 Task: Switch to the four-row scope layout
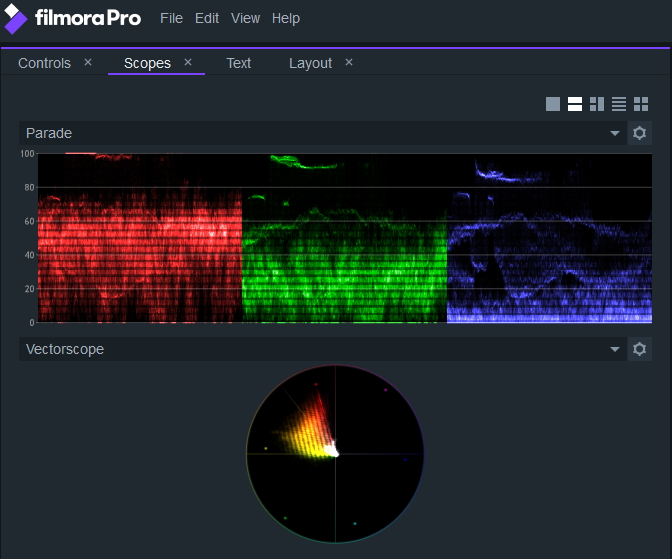click(619, 104)
